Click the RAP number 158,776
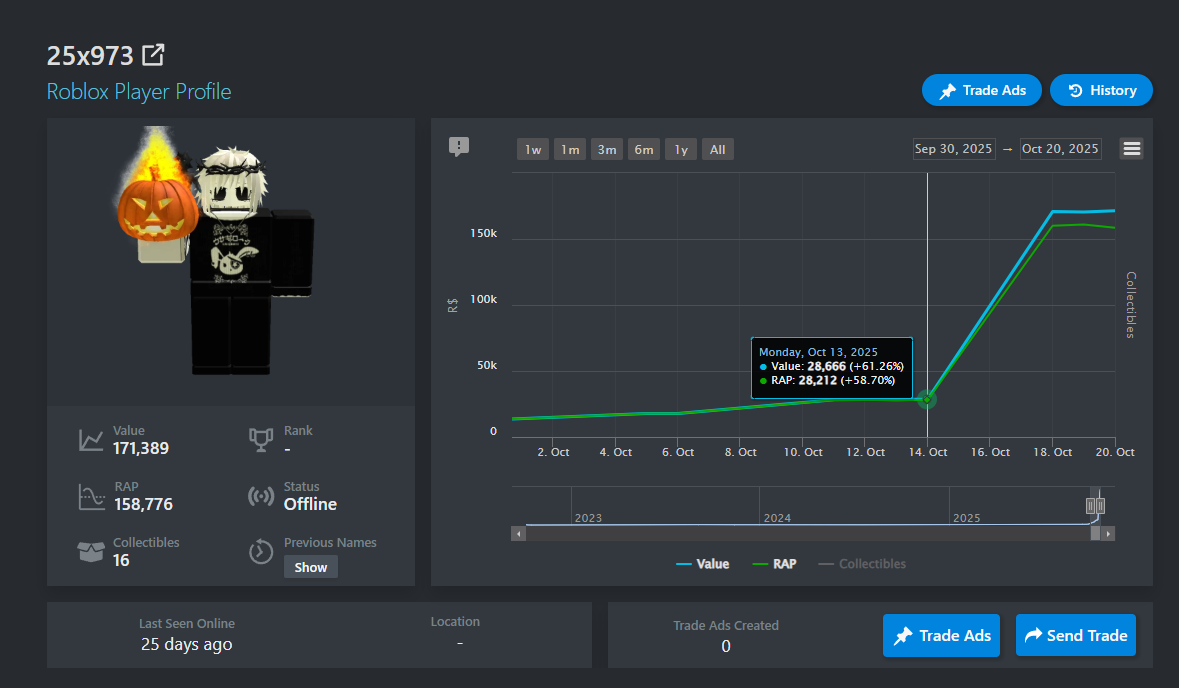The image size is (1179, 688). (144, 505)
